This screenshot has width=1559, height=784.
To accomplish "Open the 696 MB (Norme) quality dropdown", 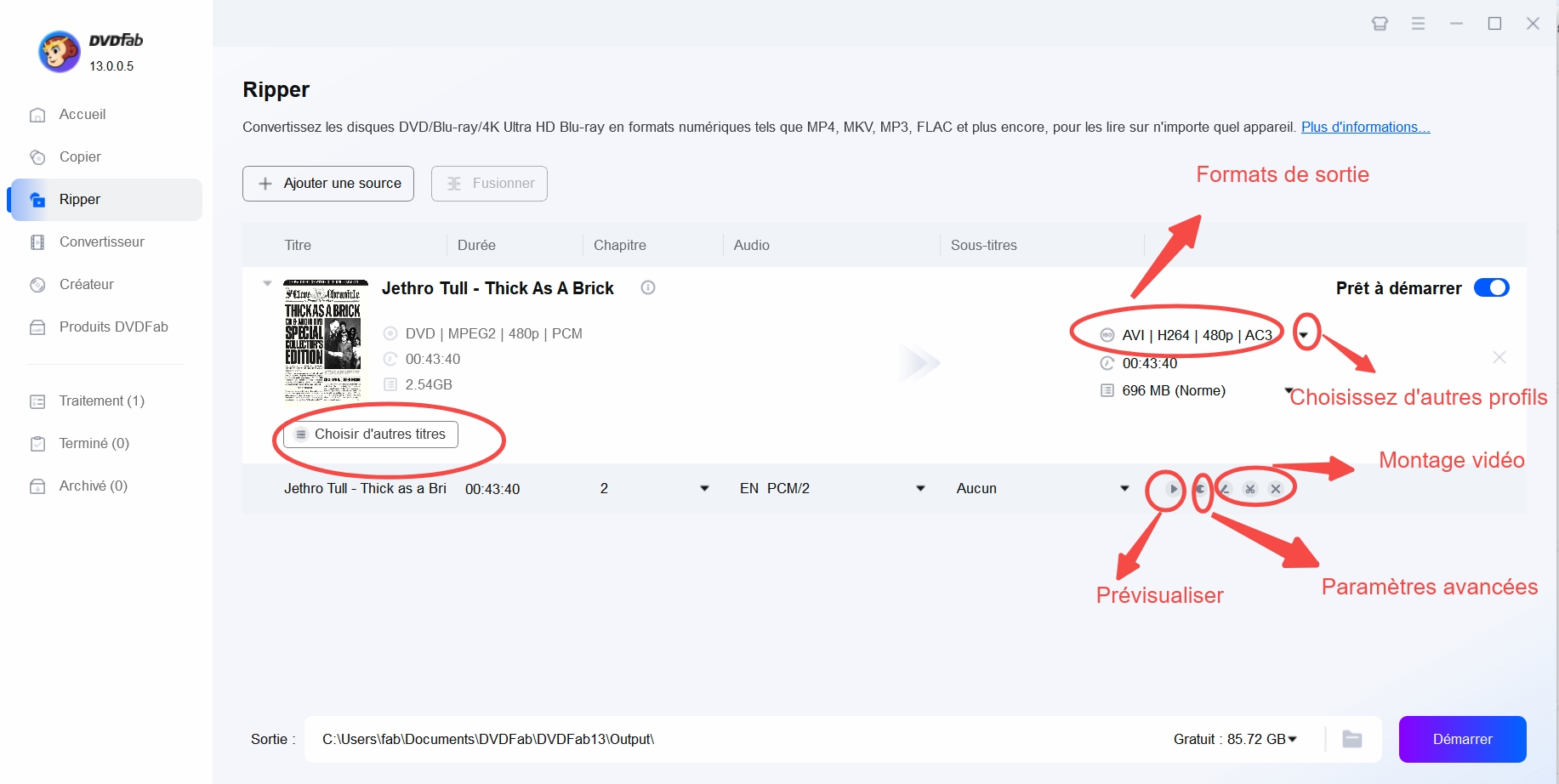I will point(1289,390).
